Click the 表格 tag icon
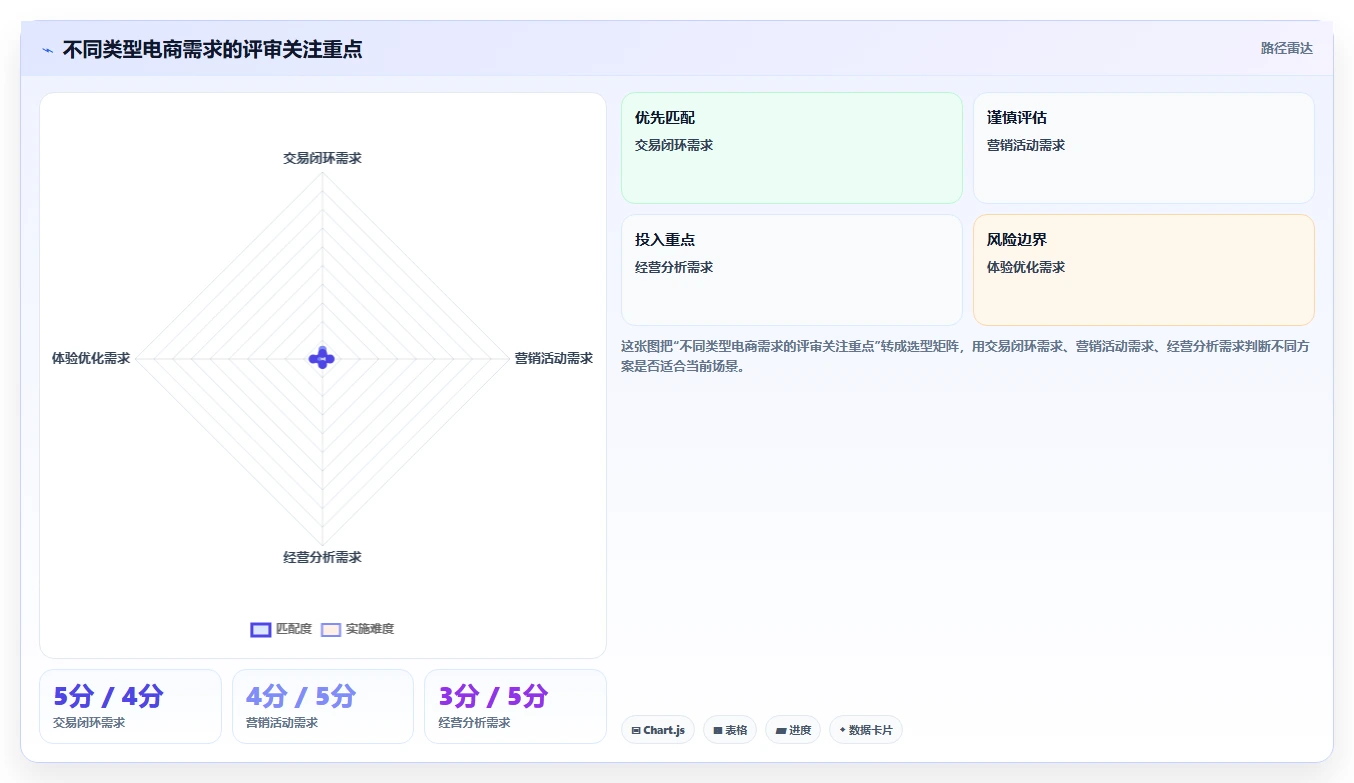Image resolution: width=1354 pixels, height=783 pixels. pyautogui.click(x=717, y=731)
